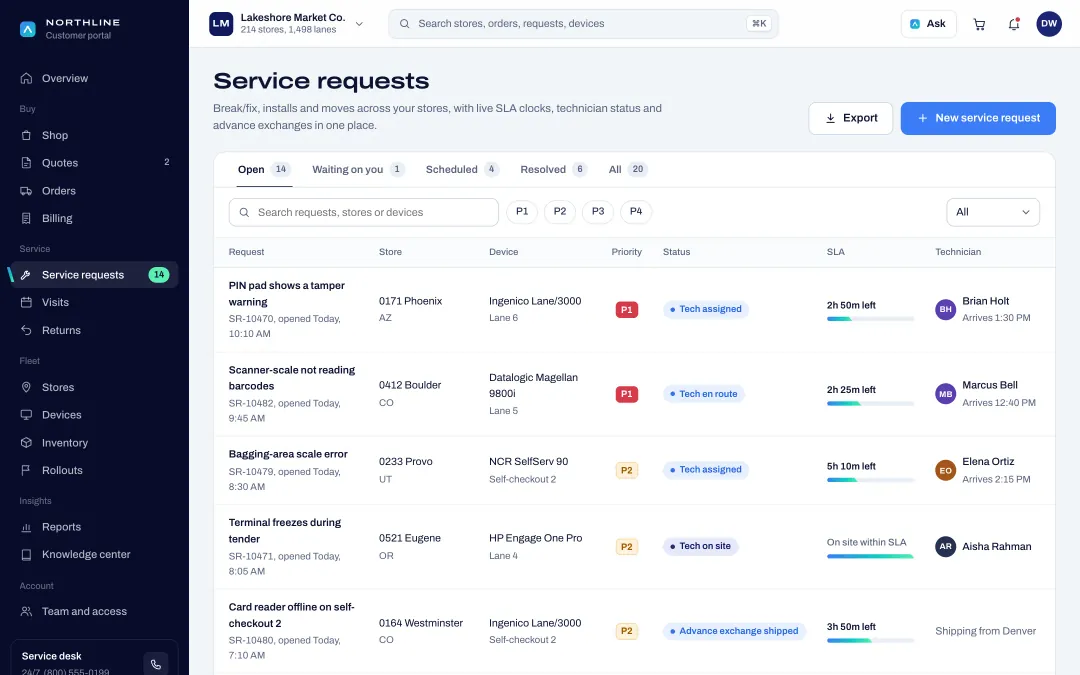This screenshot has height=675, width=1080.
Task: Open the DW user avatar menu
Action: point(1048,23)
